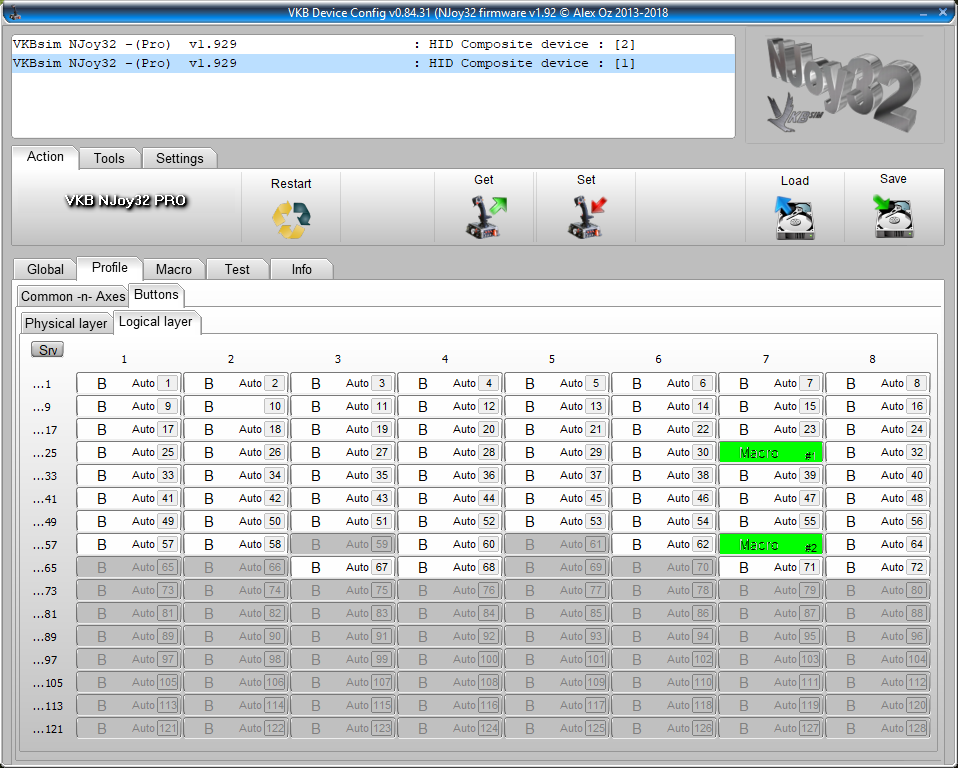The height and width of the screenshot is (768, 958).
Task: Click the column header 4
Action: click(x=445, y=359)
